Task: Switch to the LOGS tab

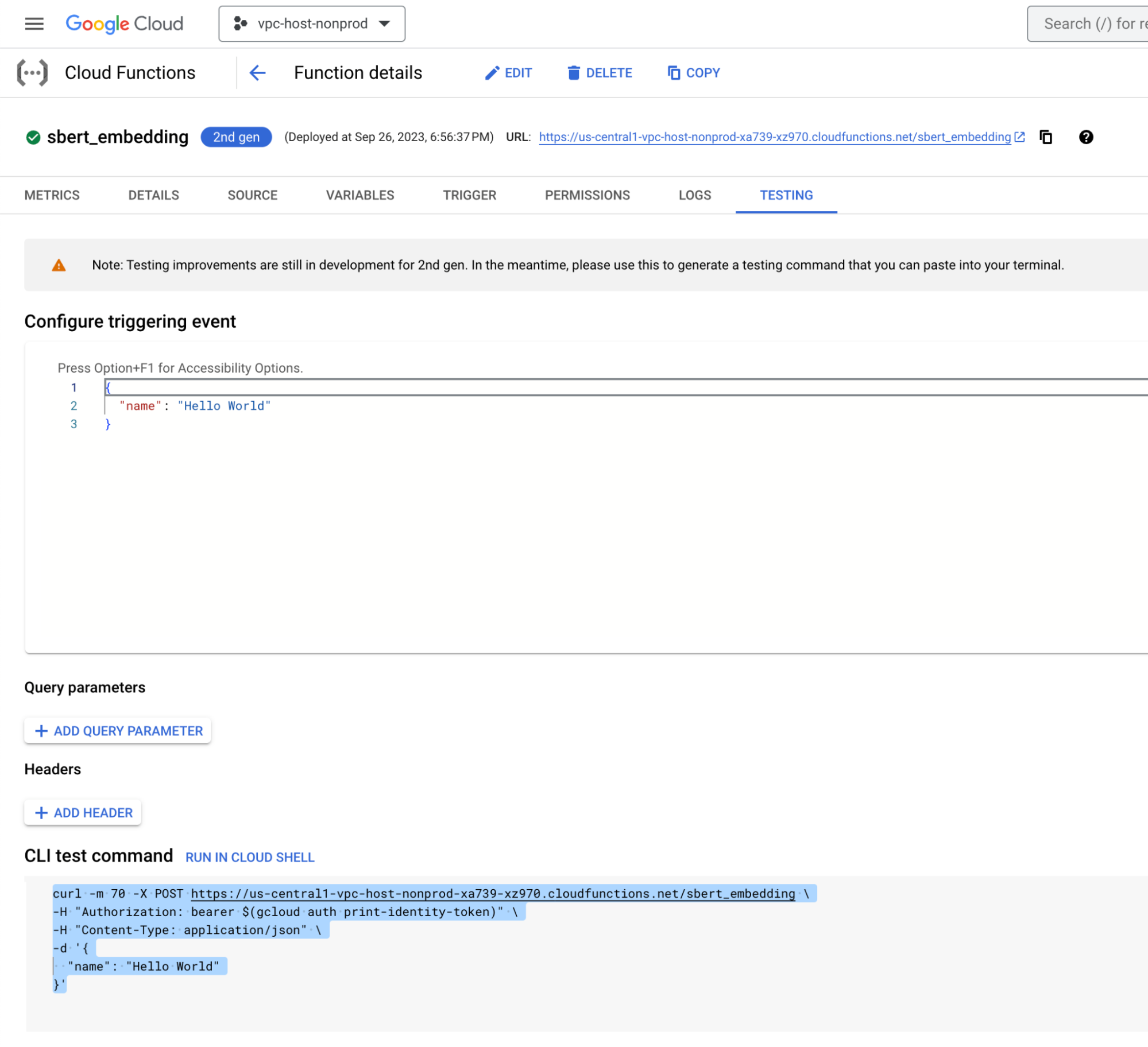Action: 695,195
